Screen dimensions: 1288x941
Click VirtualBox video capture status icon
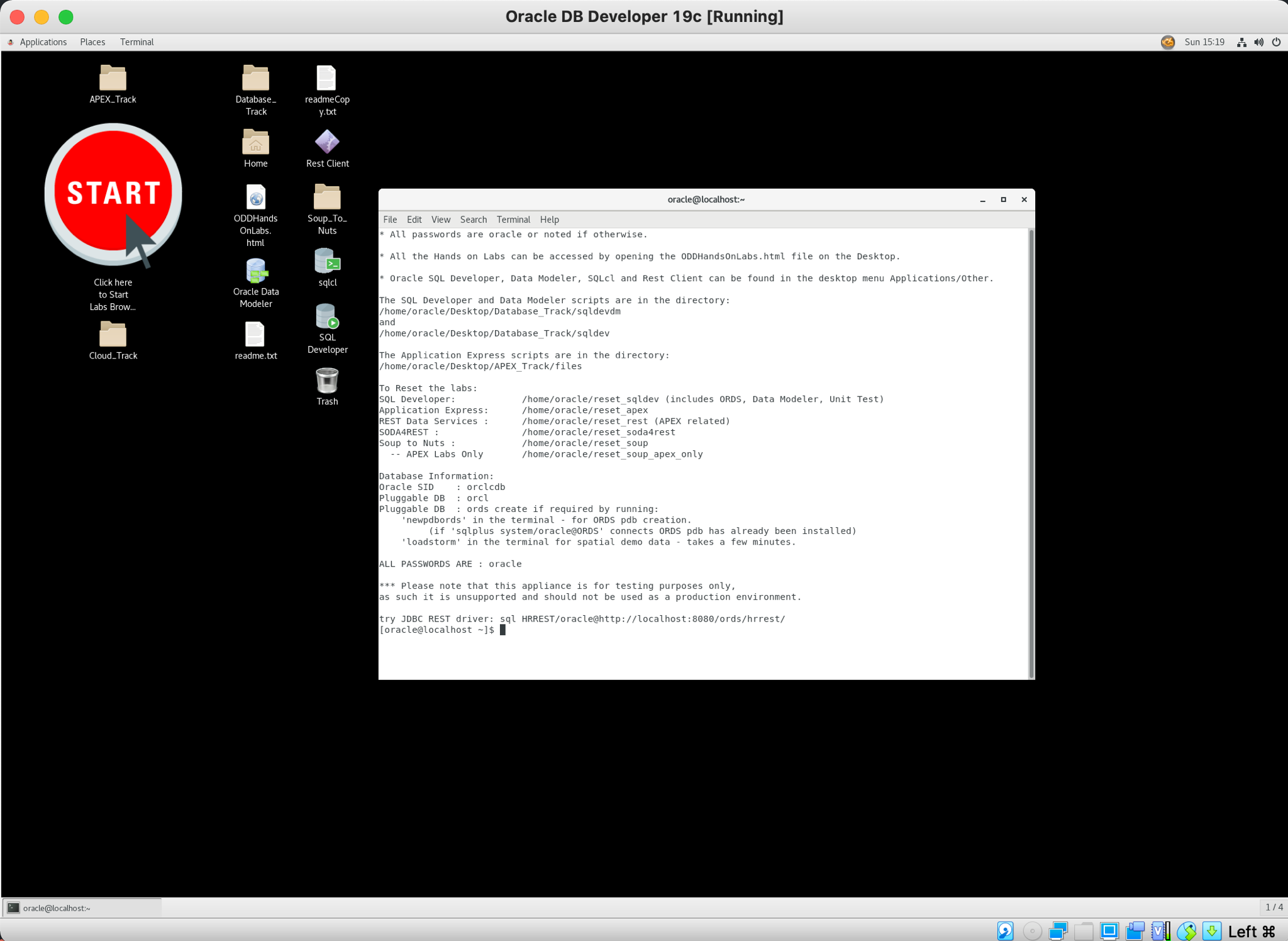tap(1135, 930)
